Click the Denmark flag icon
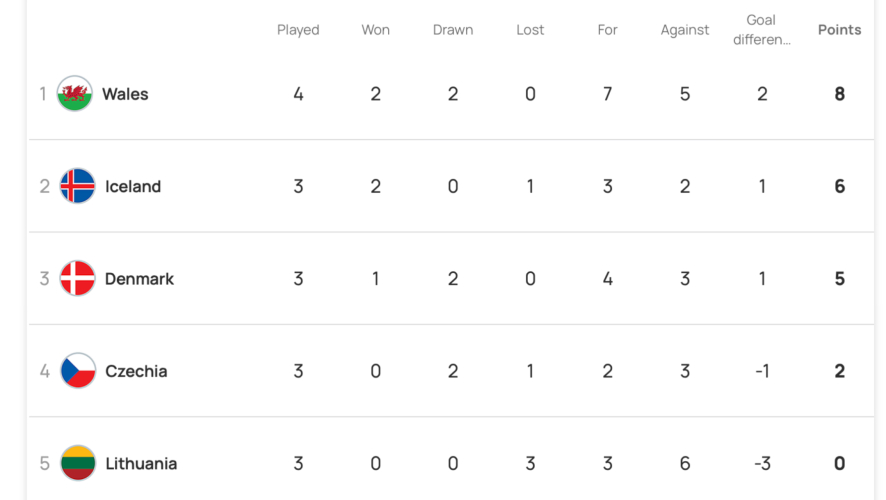Screen dimensions: 886x500 click(x=77, y=279)
